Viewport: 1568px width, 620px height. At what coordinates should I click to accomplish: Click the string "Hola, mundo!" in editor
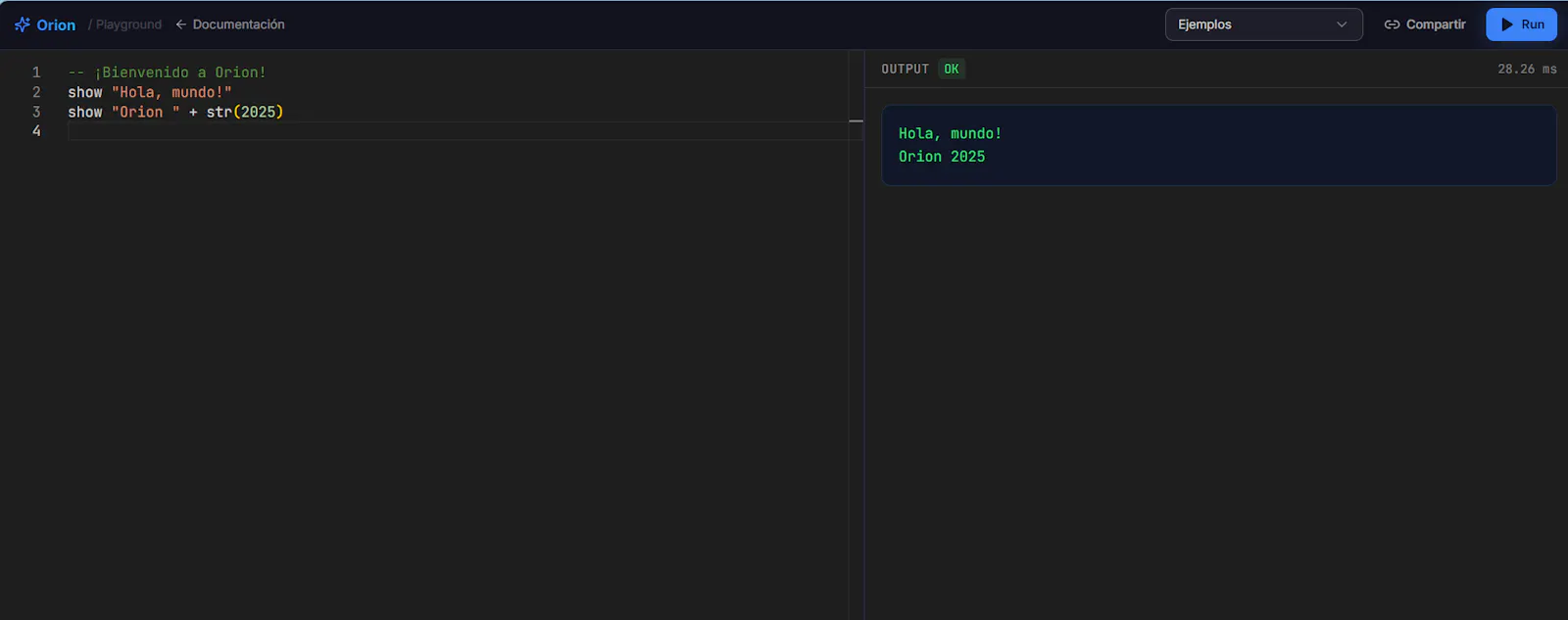pos(171,92)
